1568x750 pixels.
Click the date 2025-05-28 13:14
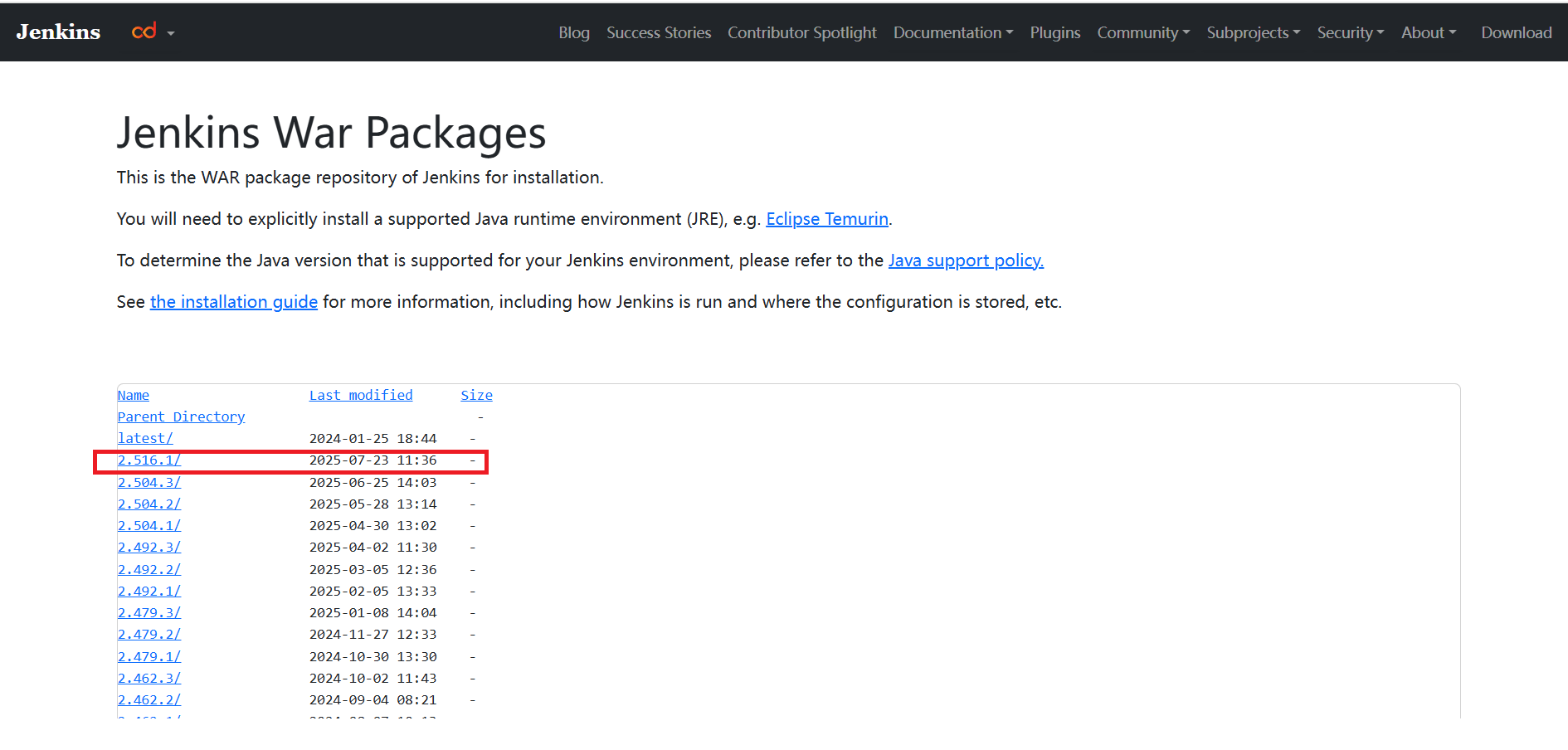373,504
